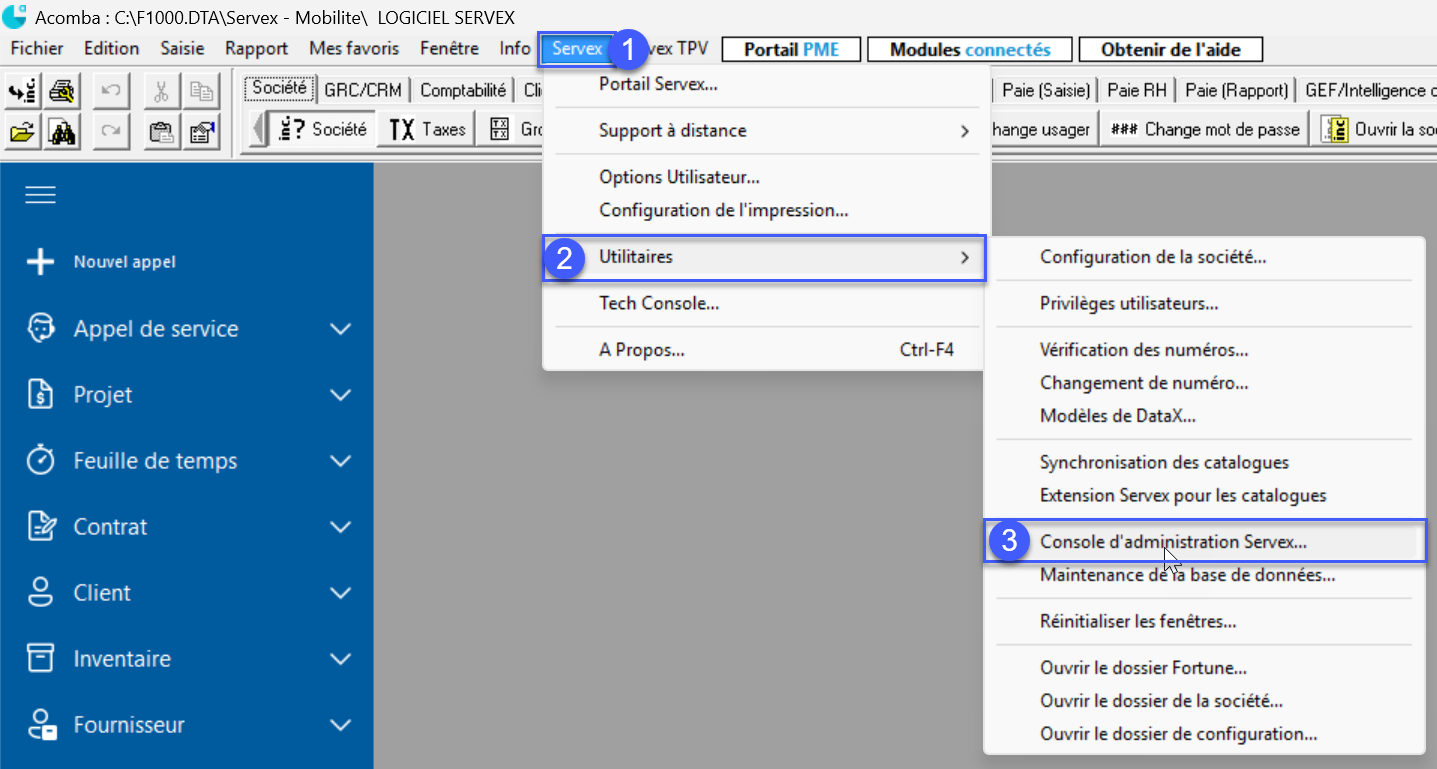Open the Saisie menu
Screen dimensions: 1437x769
(182, 48)
